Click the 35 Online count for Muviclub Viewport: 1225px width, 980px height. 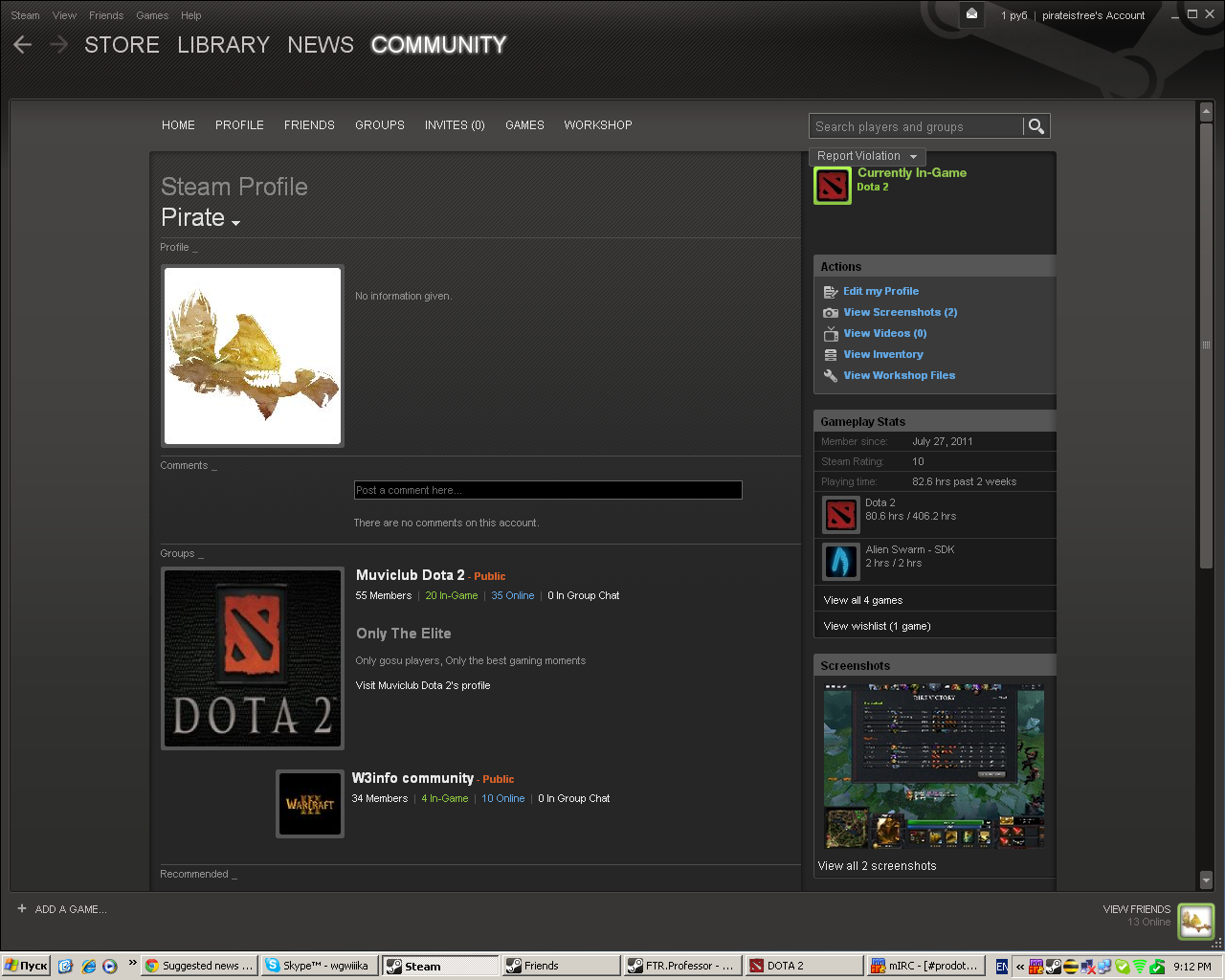click(x=513, y=596)
